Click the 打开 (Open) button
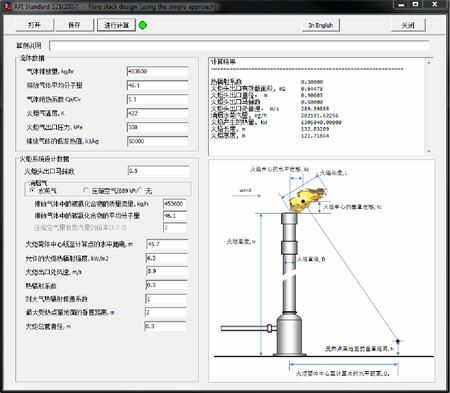The width and height of the screenshot is (450, 393). coord(35,25)
